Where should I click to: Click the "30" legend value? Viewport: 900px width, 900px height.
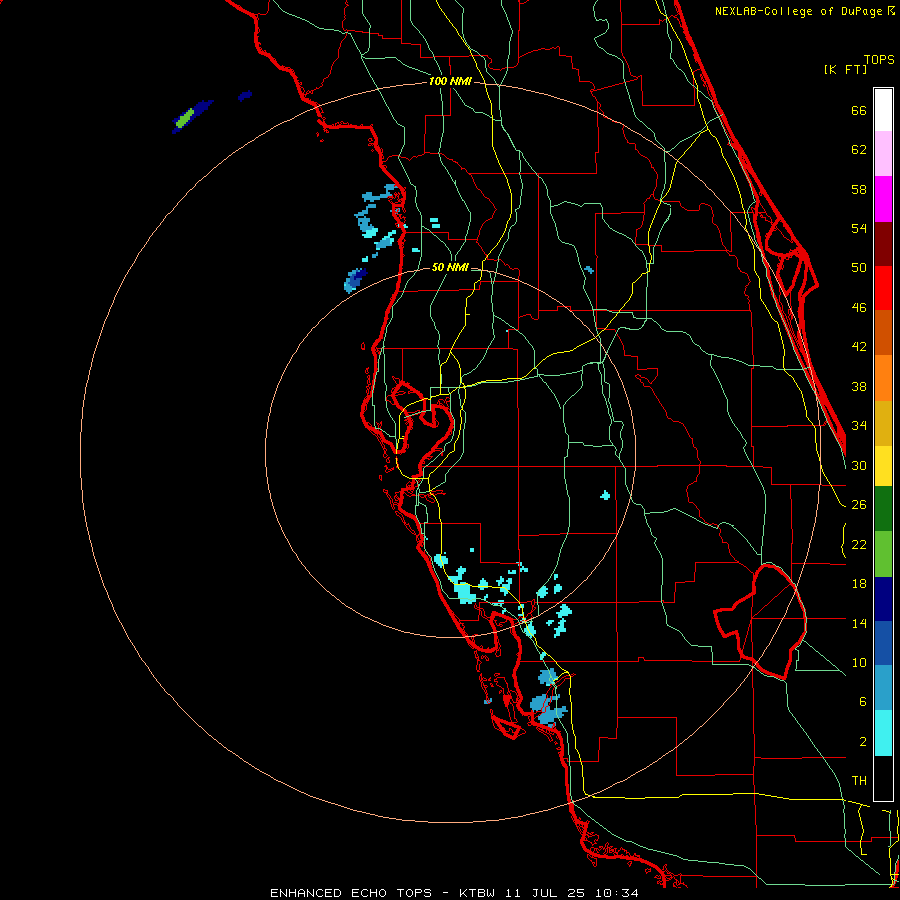(x=859, y=465)
